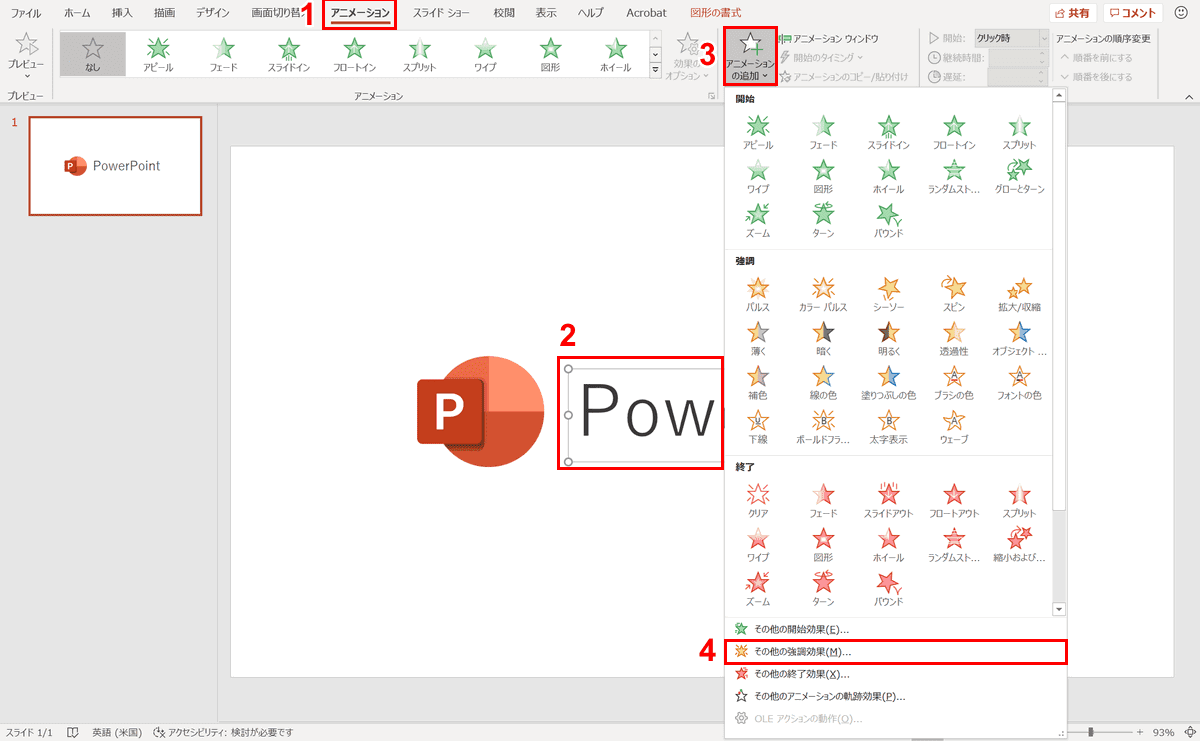
Task: Click the dropdown list's scroll-down arrow
Action: (x=1059, y=609)
